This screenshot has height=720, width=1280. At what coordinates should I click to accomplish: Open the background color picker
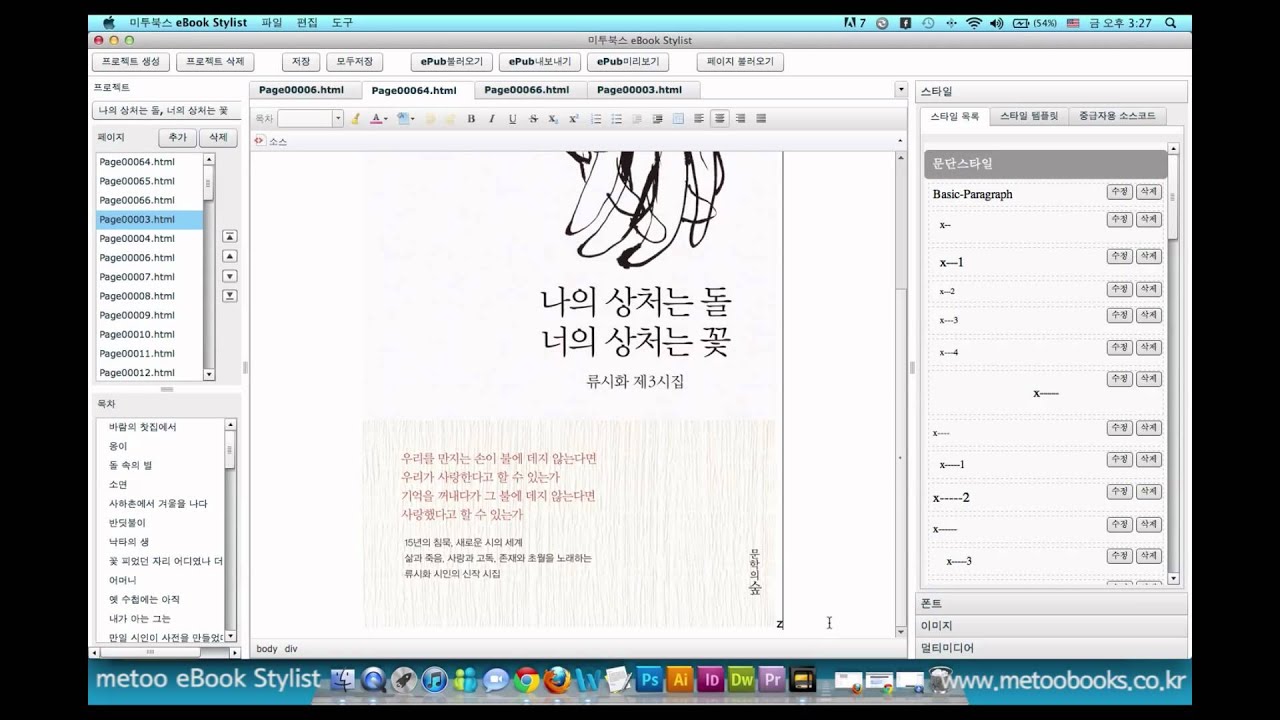pos(406,119)
